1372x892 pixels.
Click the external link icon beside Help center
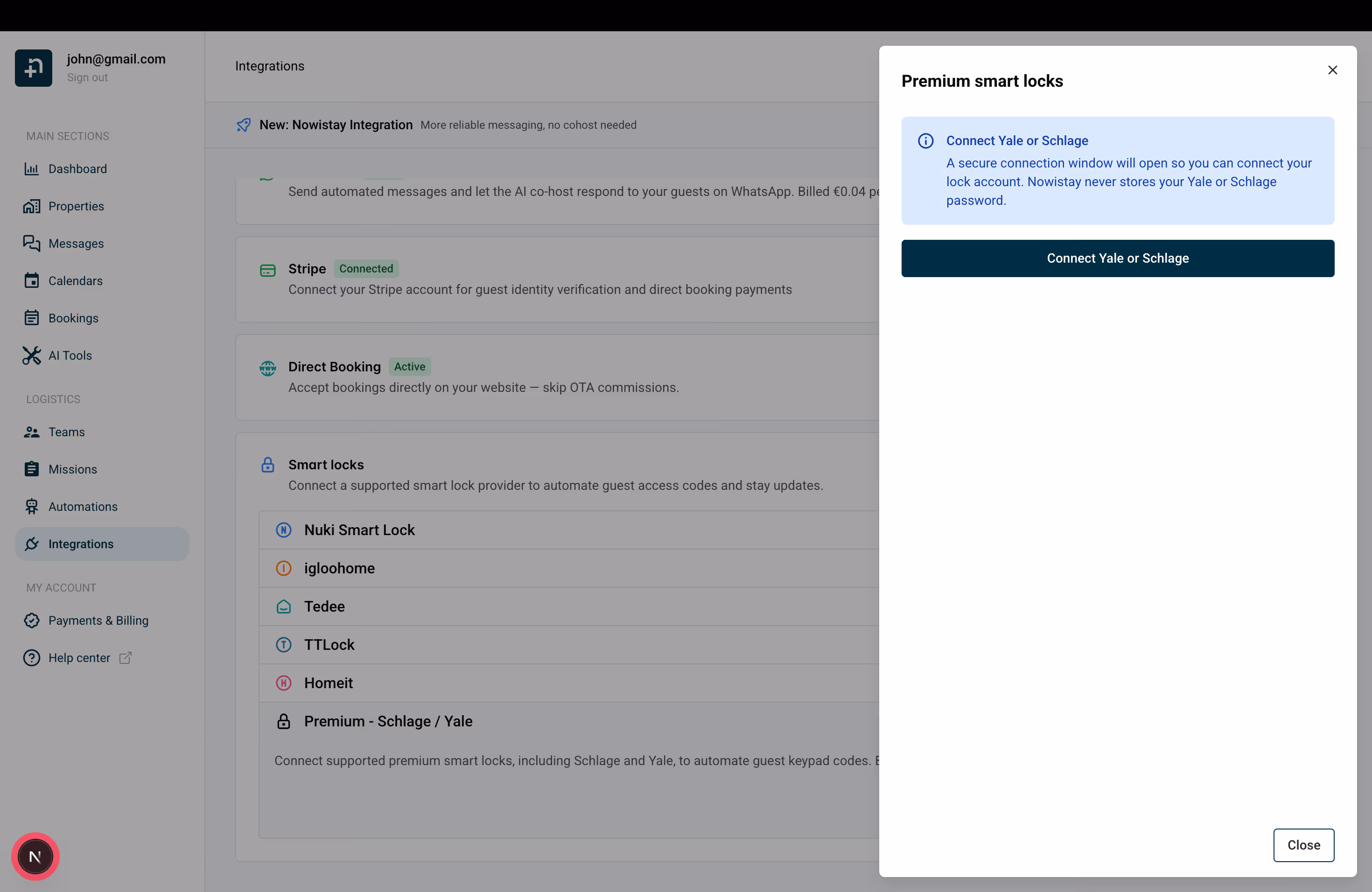point(125,658)
